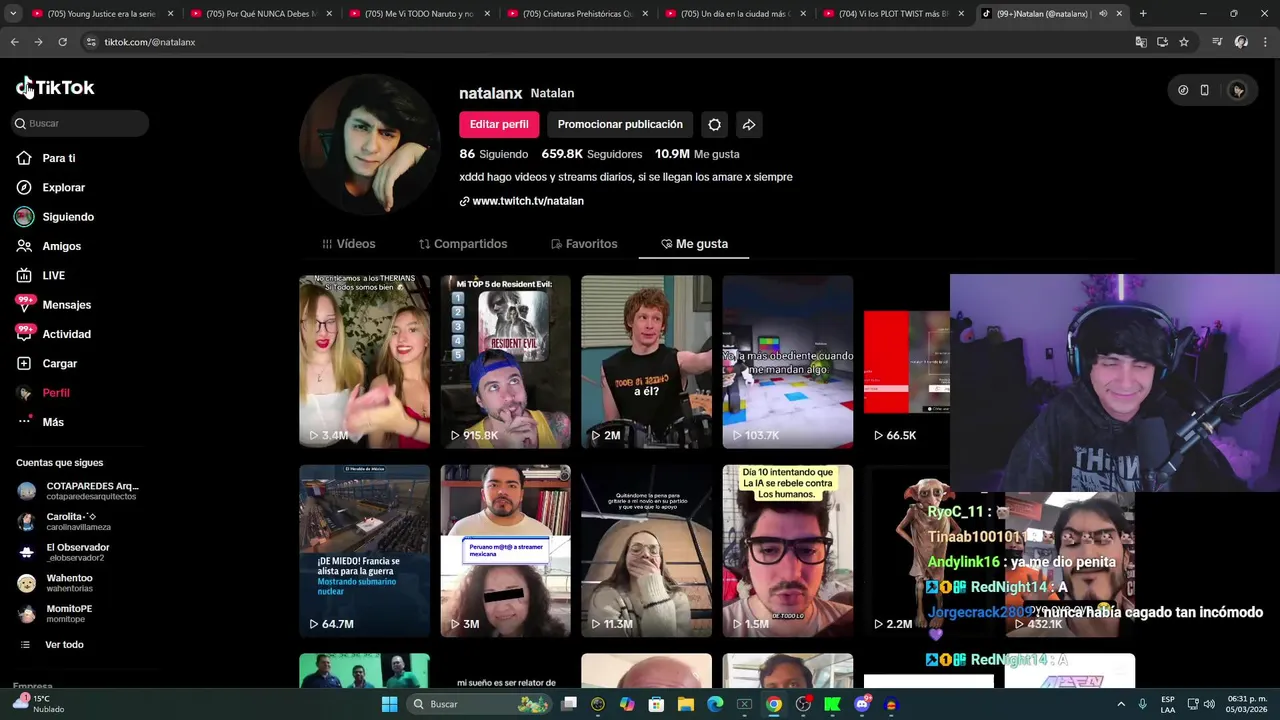This screenshot has height=720, width=1280.
Task: Open the taskbar weather widget
Action: click(40, 704)
